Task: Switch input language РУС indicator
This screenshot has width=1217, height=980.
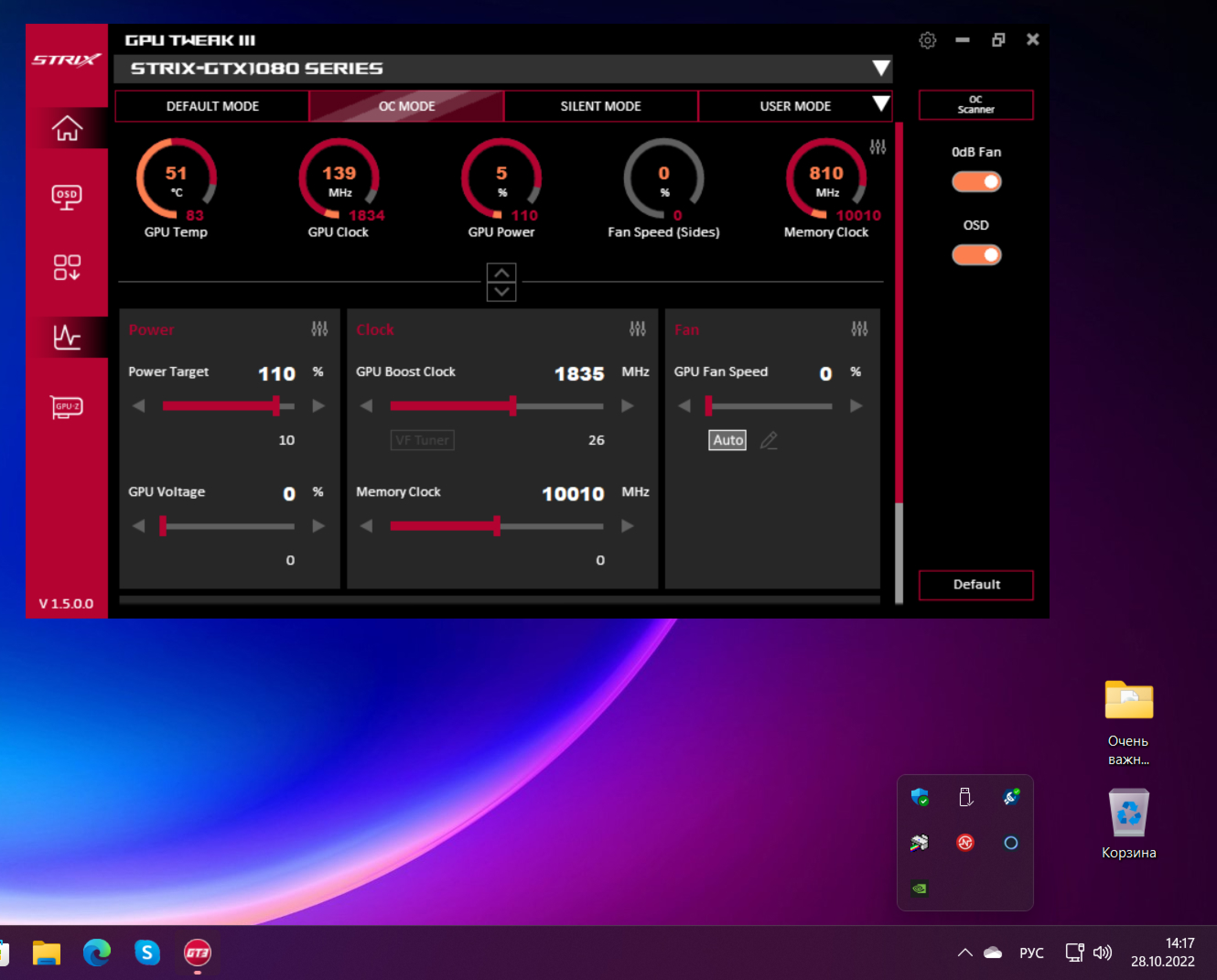Action: [x=1031, y=953]
